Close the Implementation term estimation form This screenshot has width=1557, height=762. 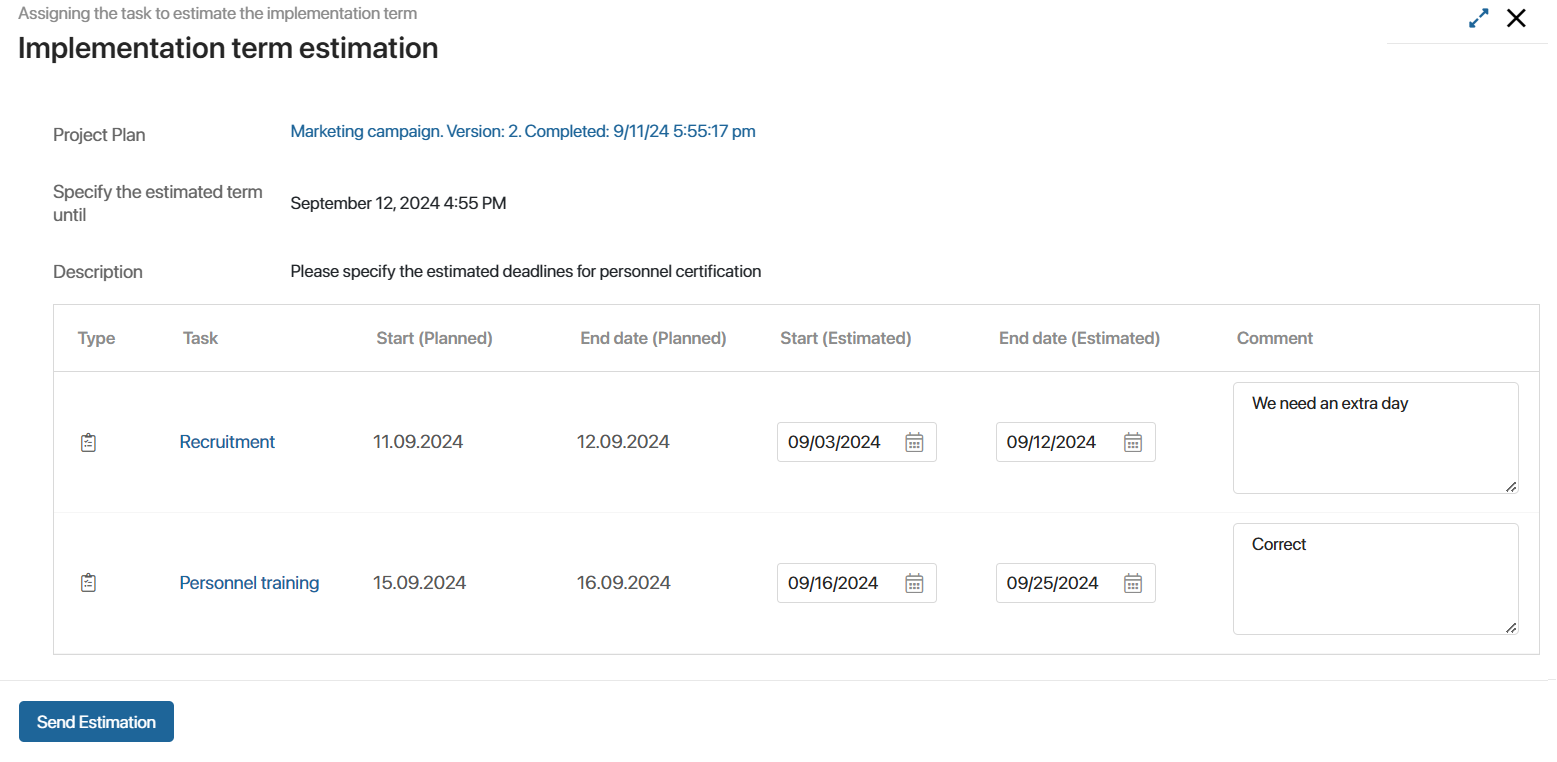(1516, 18)
